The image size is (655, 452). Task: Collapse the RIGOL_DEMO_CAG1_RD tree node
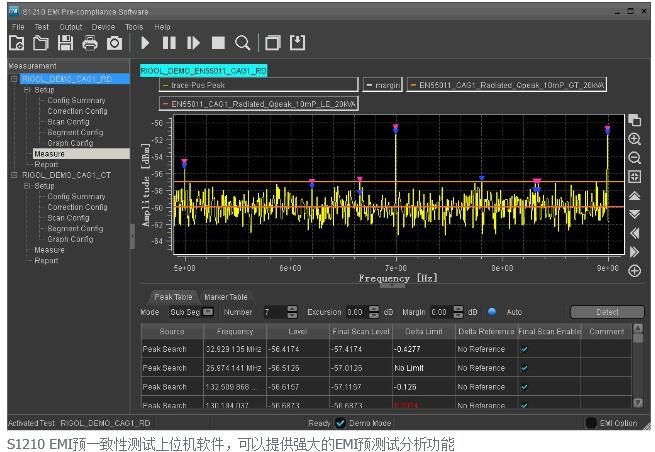pos(14,78)
